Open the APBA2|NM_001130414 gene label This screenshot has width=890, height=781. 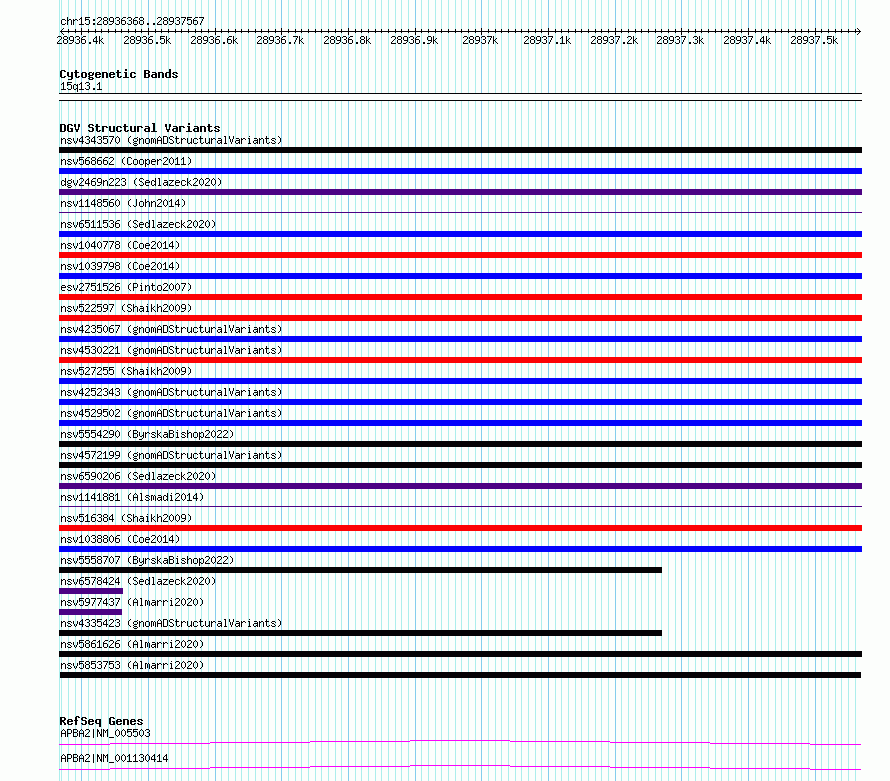114,758
